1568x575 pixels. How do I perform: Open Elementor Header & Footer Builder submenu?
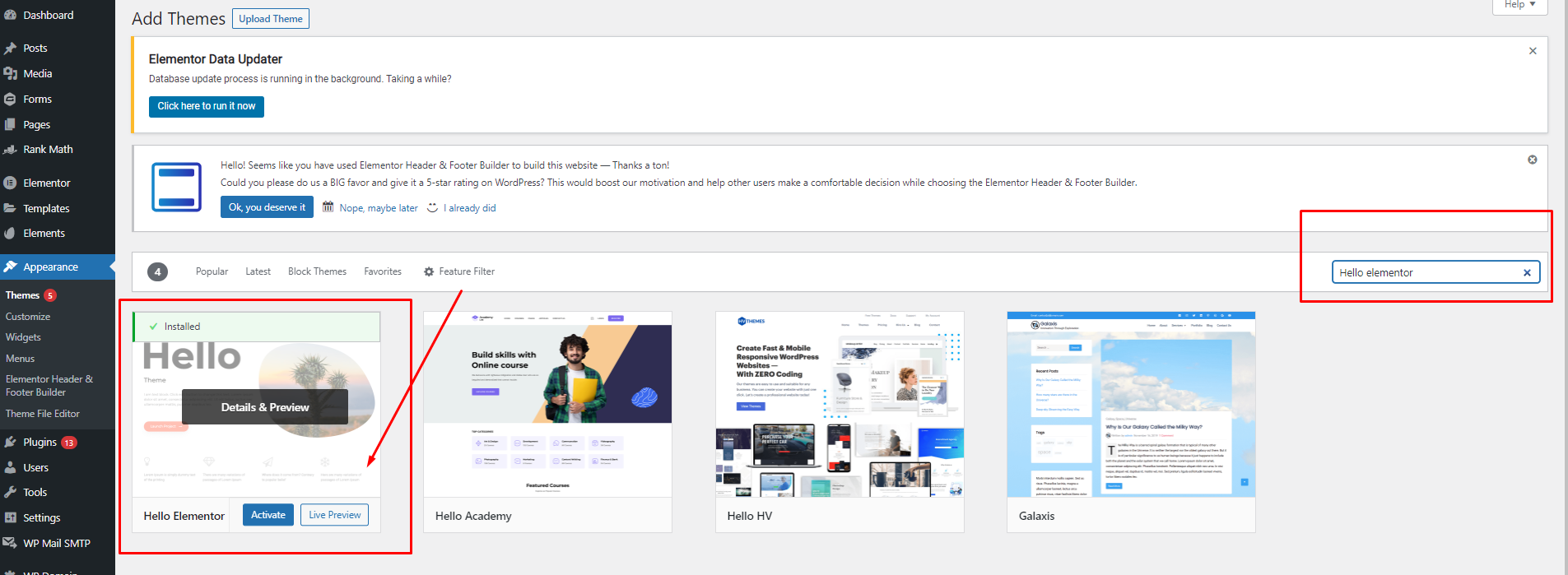coord(49,386)
